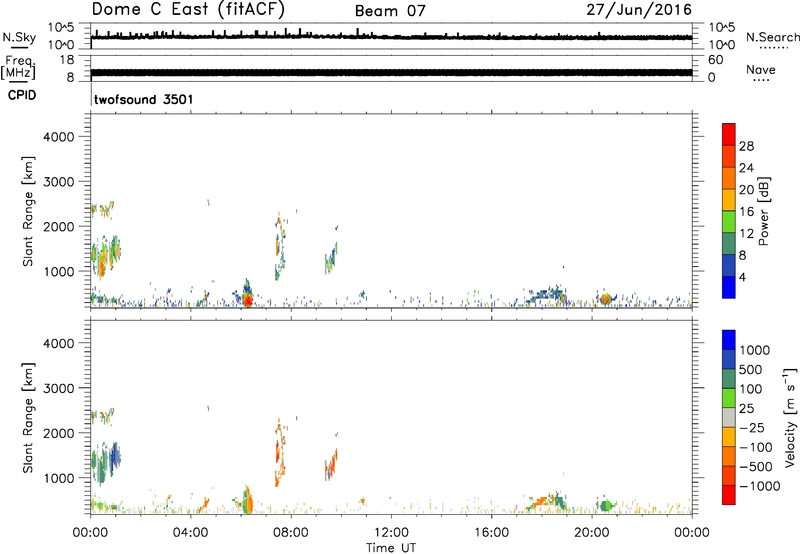
Task: Click the blue velocity patch near 01:00
Action: [115, 456]
